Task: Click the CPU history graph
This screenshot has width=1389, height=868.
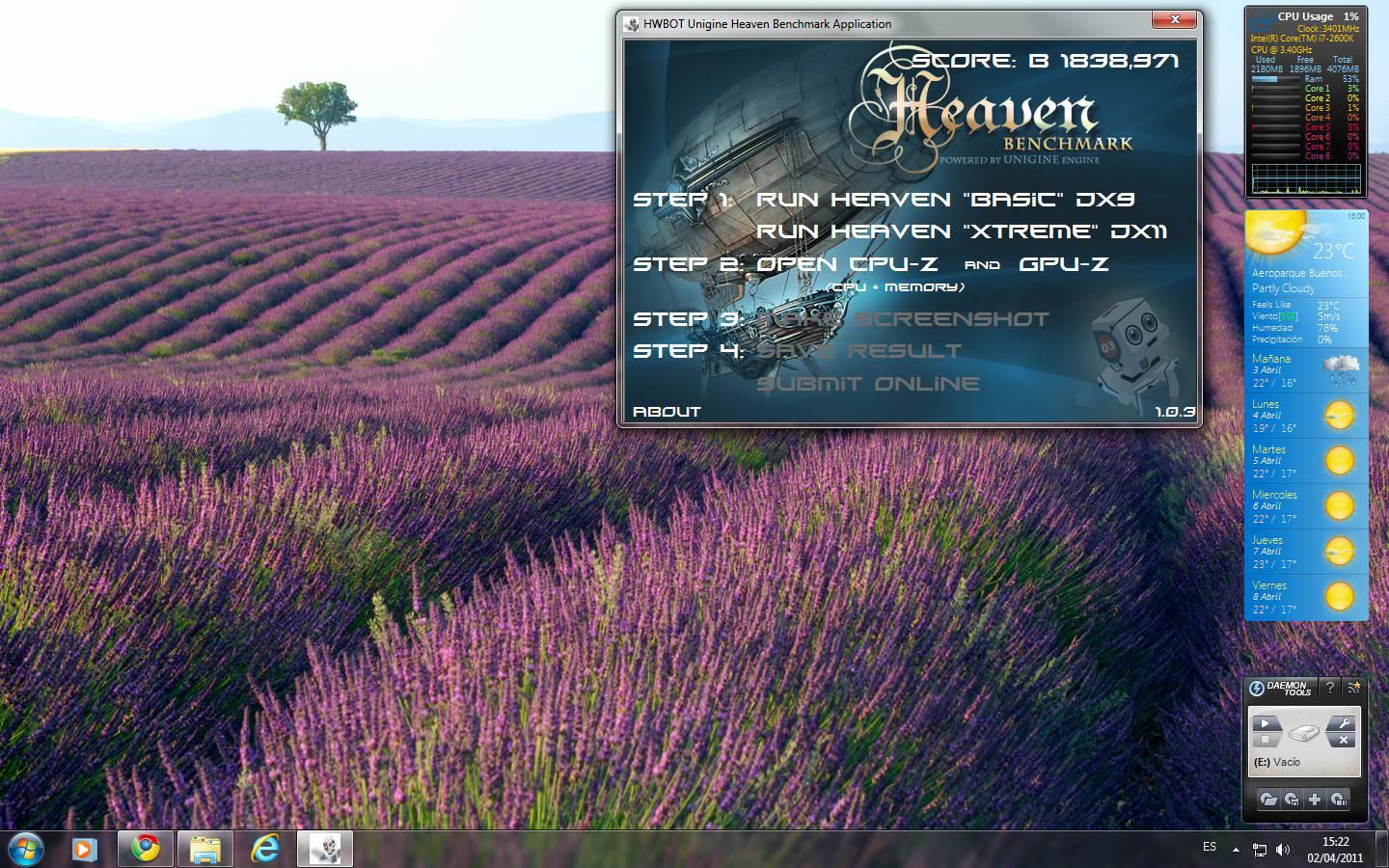Action: 1305,178
